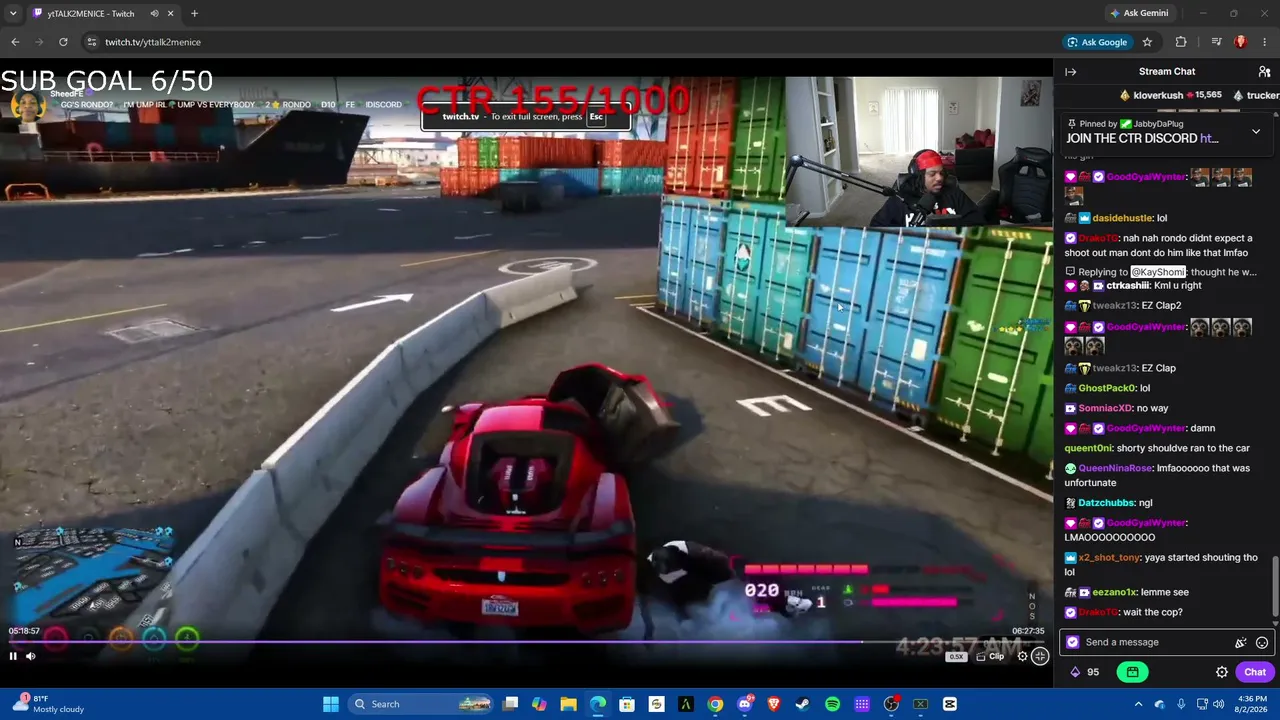The width and height of the screenshot is (1280, 720).
Task: Show hidden system tray icons
Action: point(1138,704)
